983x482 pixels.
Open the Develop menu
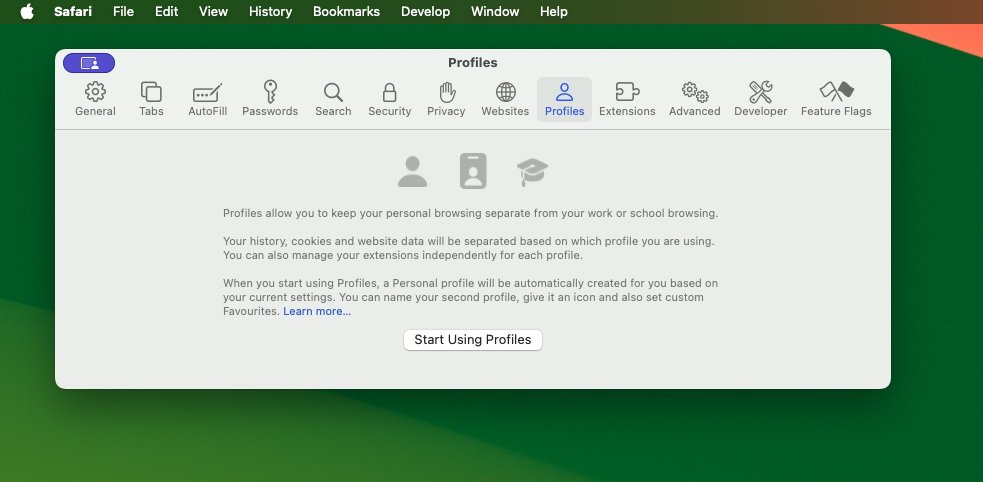pos(426,12)
